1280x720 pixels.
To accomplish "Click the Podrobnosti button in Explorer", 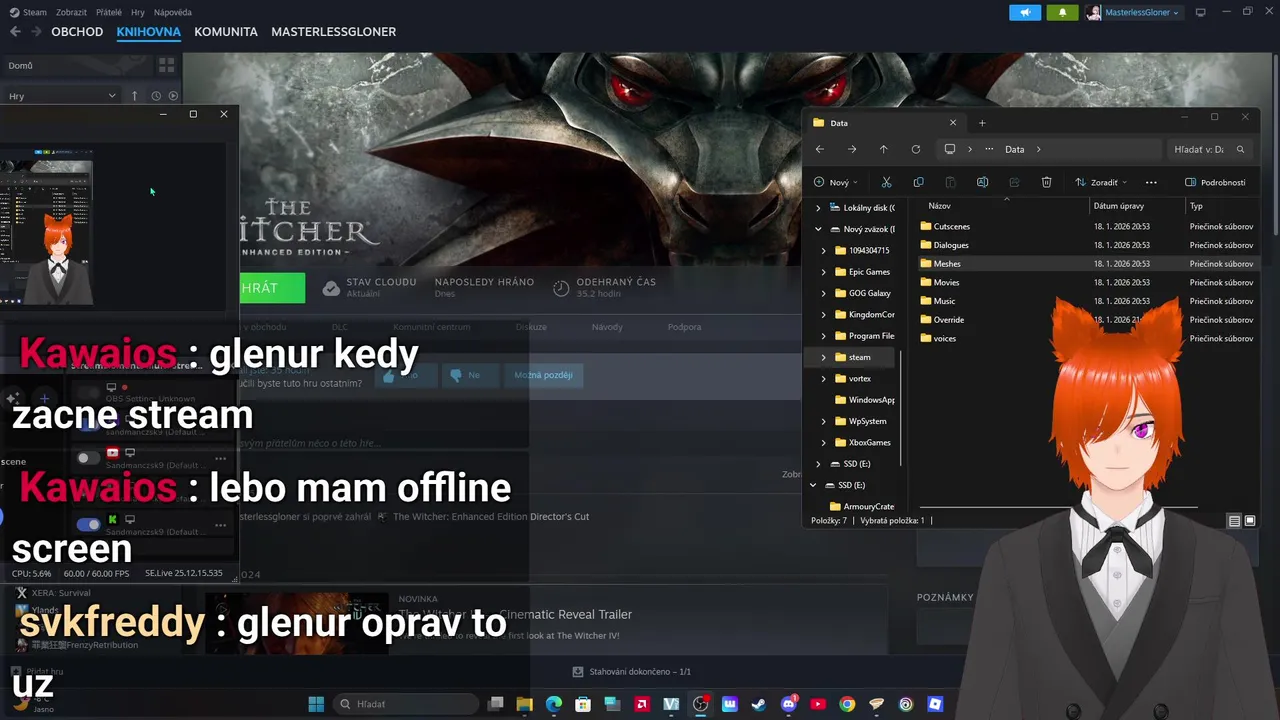I will (1215, 182).
